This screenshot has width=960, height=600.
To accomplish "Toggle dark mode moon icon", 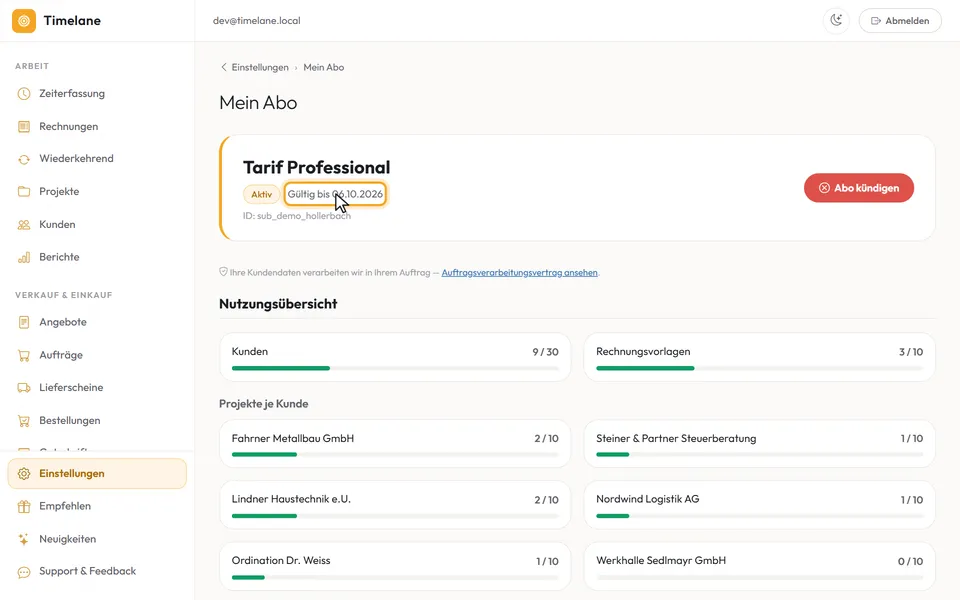I will click(x=836, y=20).
